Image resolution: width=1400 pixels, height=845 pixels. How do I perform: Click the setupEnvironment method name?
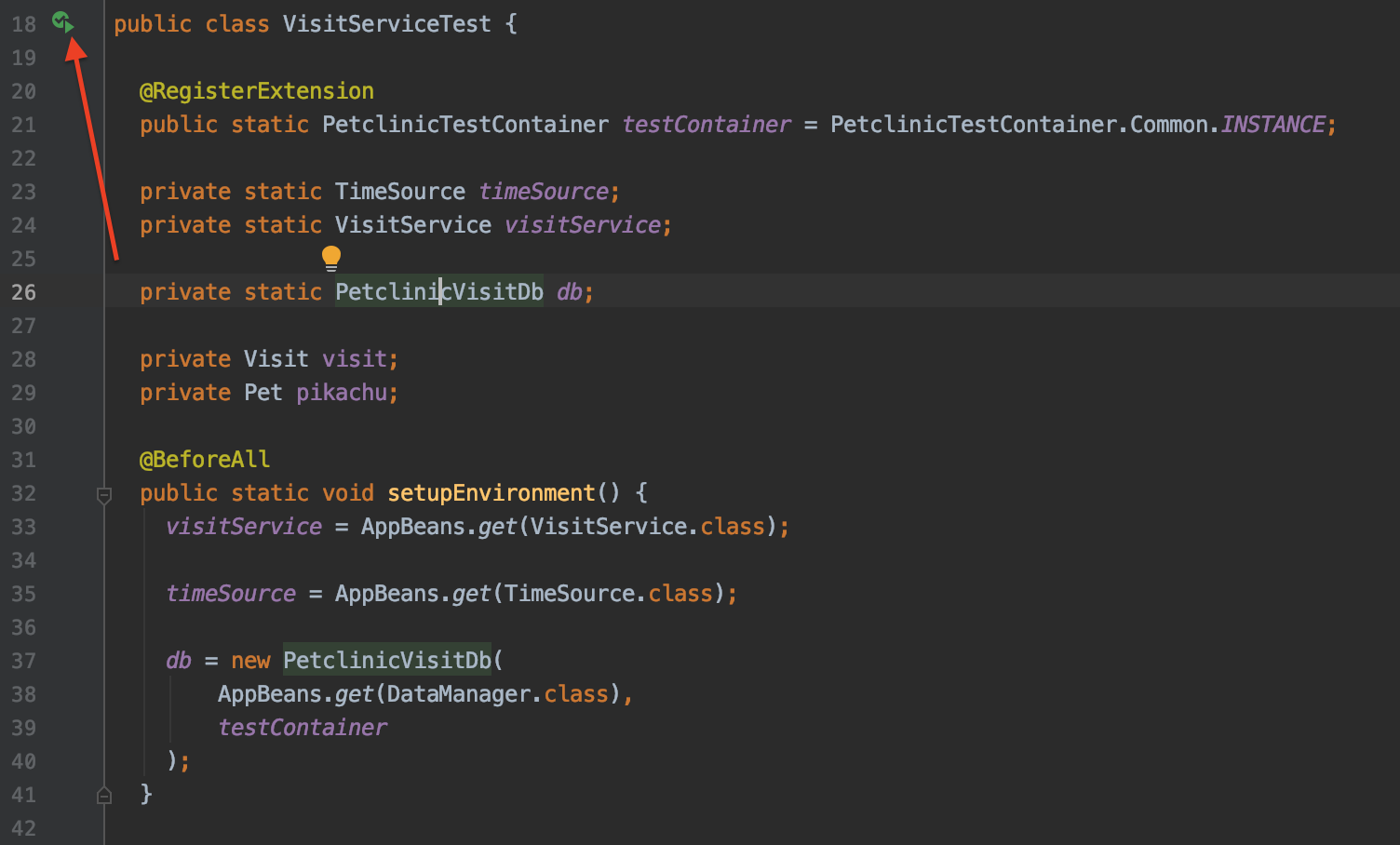click(491, 492)
